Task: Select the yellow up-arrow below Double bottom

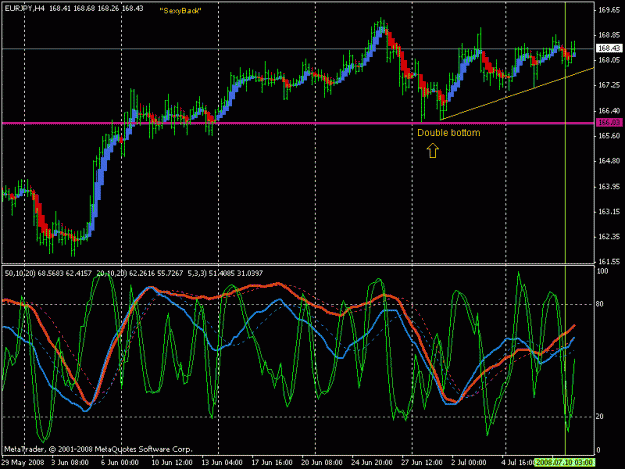Action: point(432,151)
